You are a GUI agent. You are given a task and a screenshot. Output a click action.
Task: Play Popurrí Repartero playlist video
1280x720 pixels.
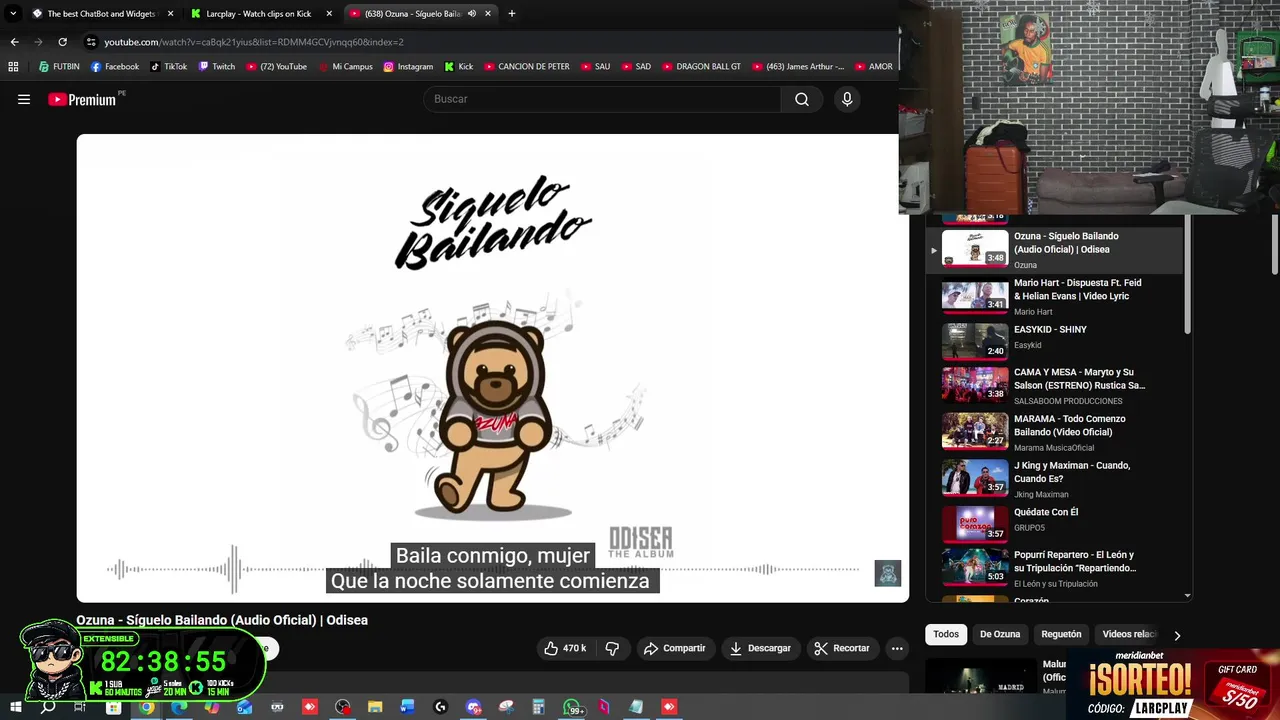pos(1055,568)
